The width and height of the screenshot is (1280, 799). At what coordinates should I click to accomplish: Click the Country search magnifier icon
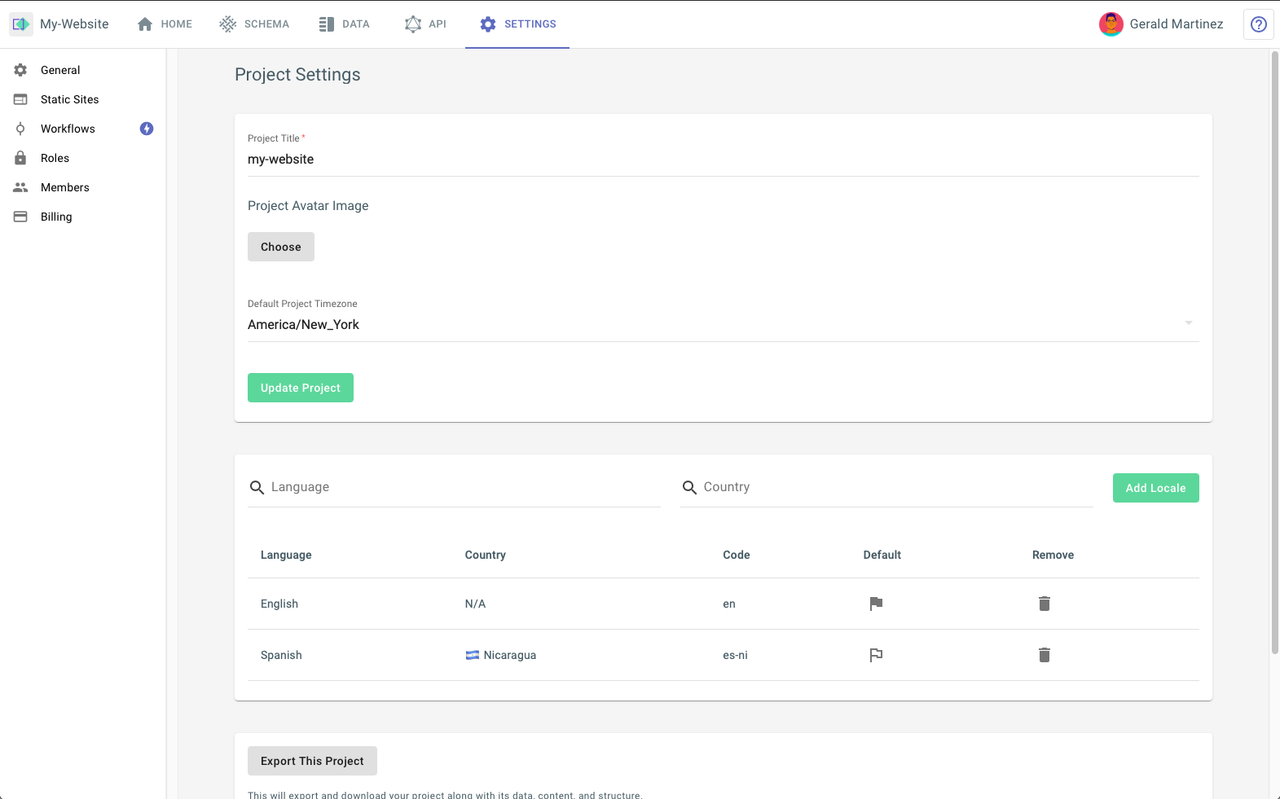pyautogui.click(x=689, y=488)
